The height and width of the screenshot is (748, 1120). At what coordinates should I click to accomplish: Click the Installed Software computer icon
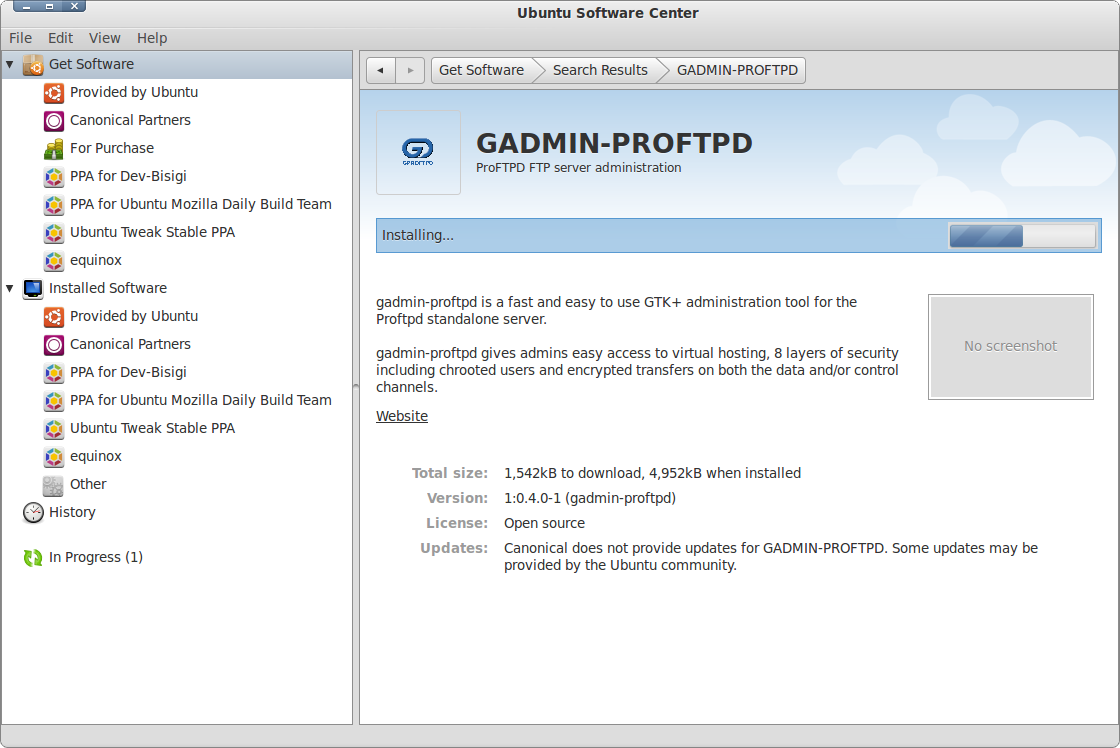tap(33, 289)
